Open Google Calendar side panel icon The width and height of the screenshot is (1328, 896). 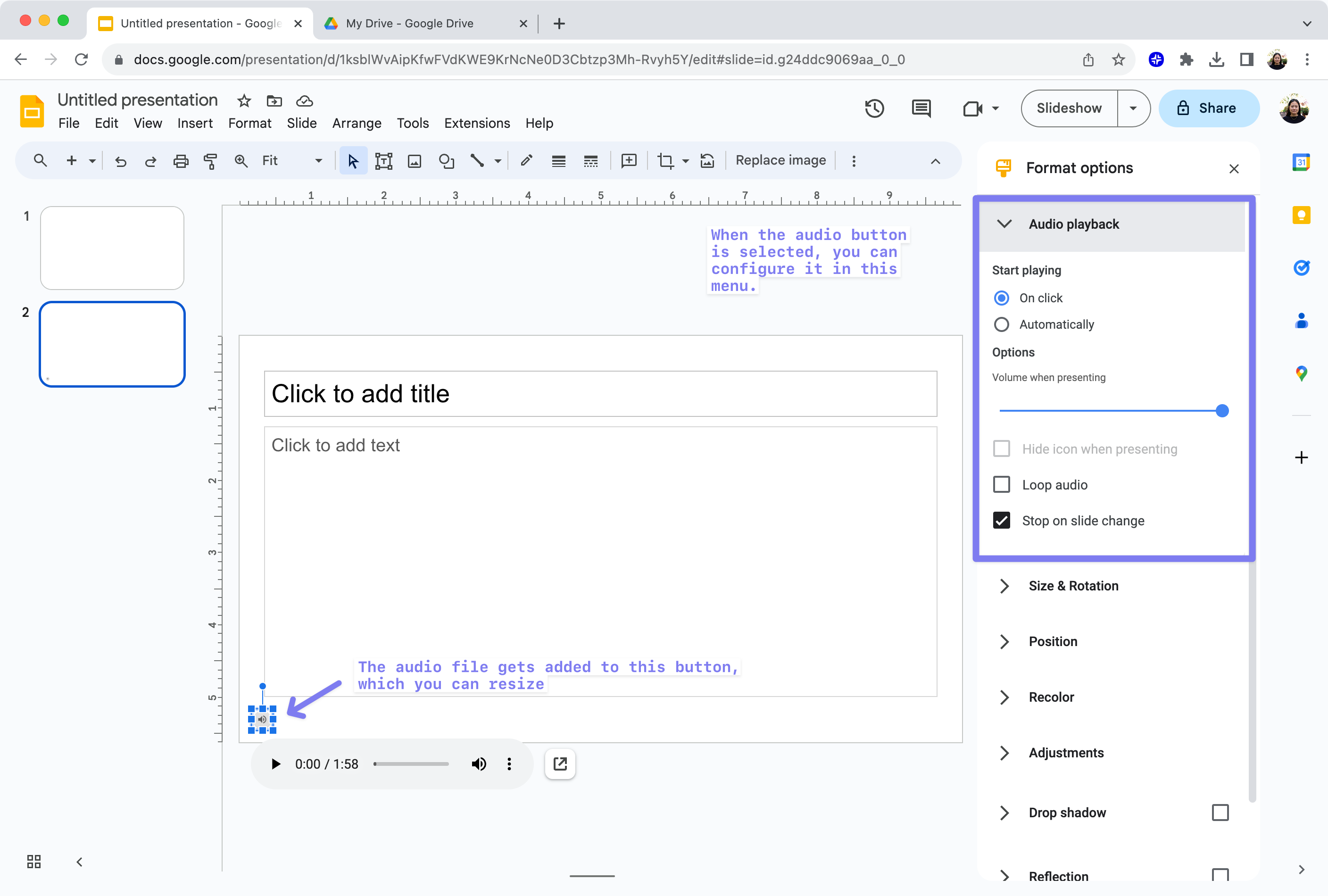pyautogui.click(x=1301, y=162)
